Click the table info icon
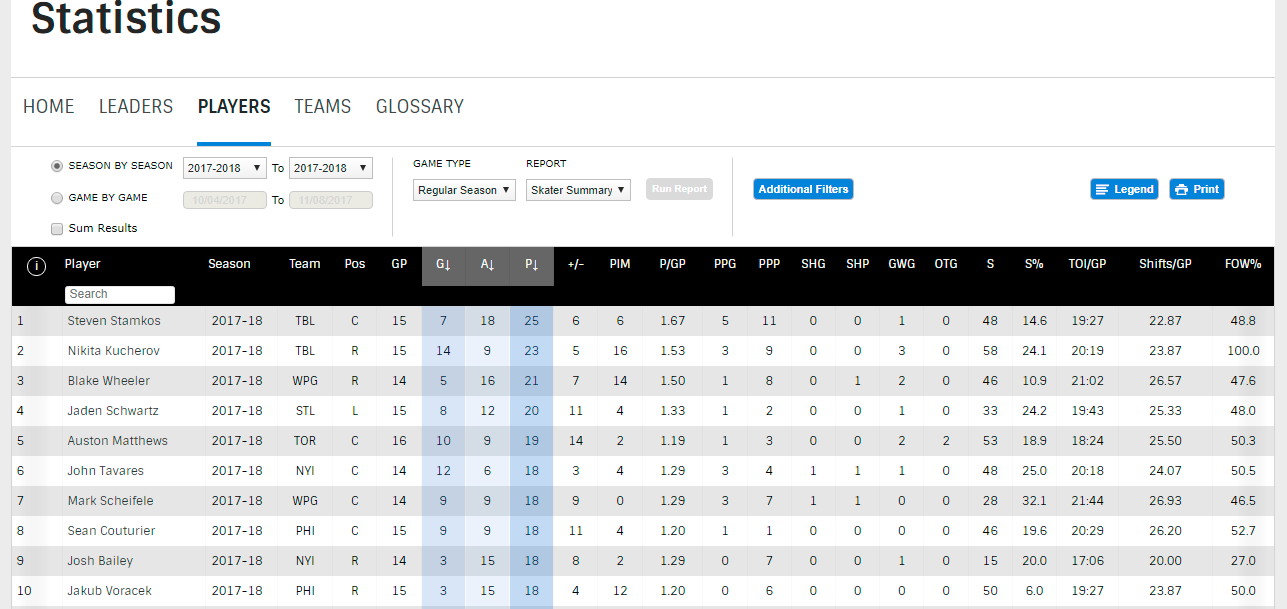1287x609 pixels. (x=37, y=266)
